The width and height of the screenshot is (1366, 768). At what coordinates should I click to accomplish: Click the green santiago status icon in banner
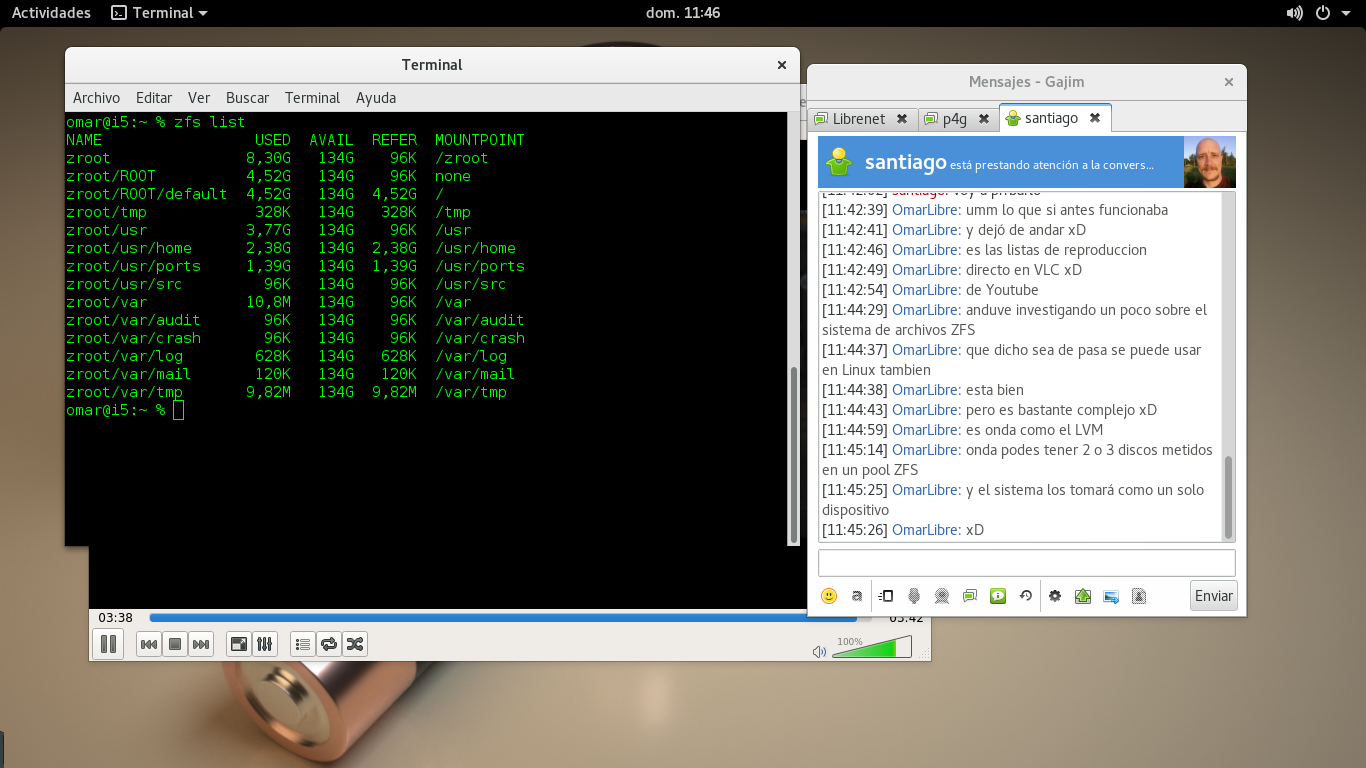840,162
